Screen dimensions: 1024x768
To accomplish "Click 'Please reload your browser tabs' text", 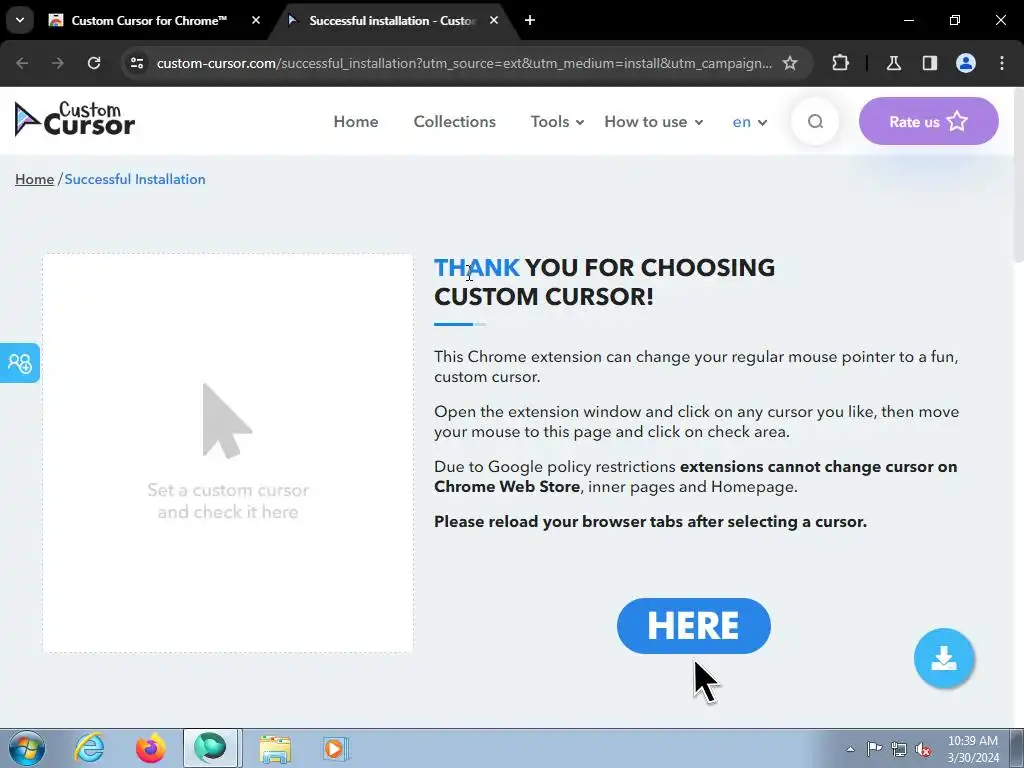I will [x=650, y=522].
